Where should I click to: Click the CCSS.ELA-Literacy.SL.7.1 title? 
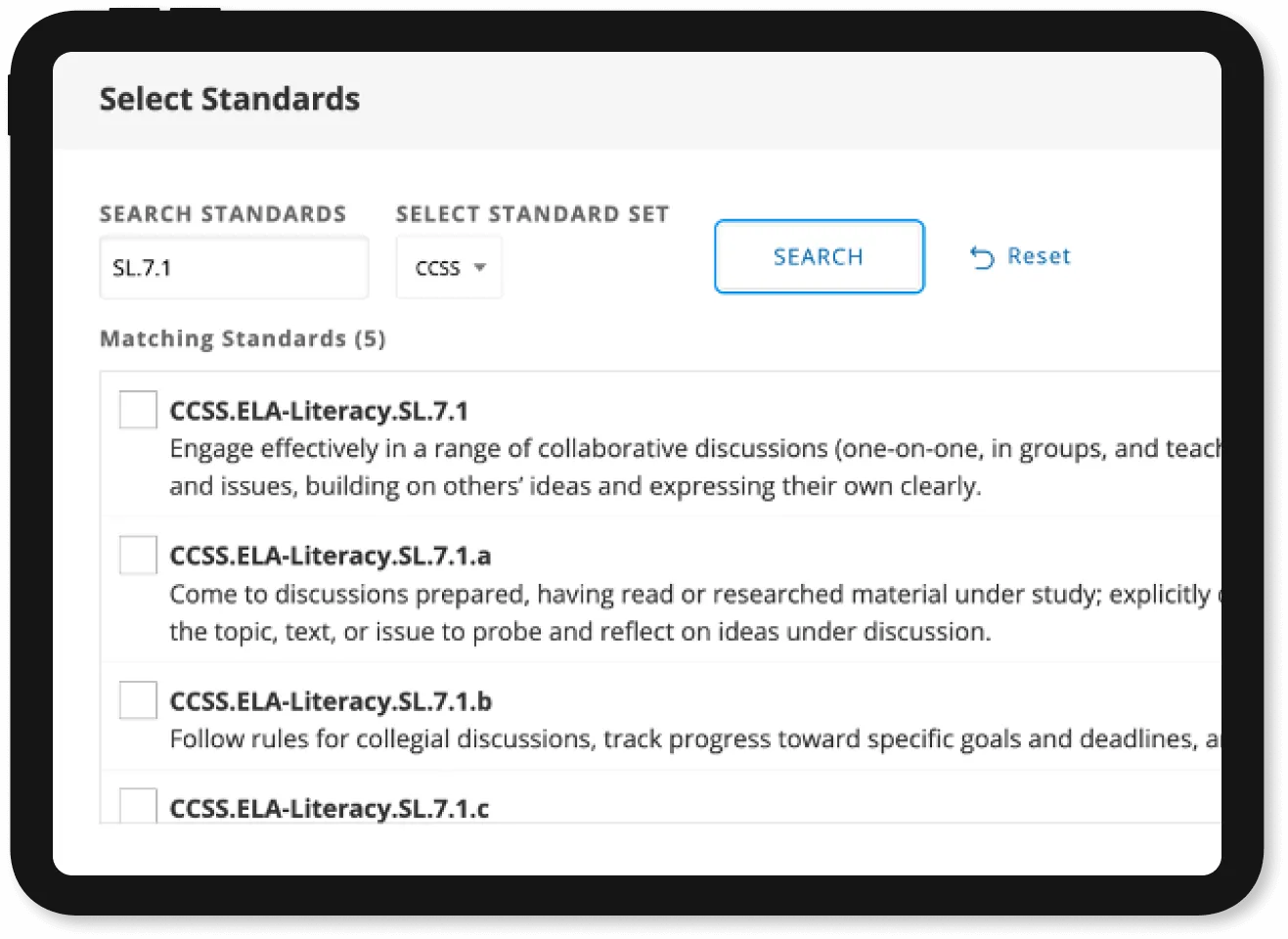click(x=319, y=411)
